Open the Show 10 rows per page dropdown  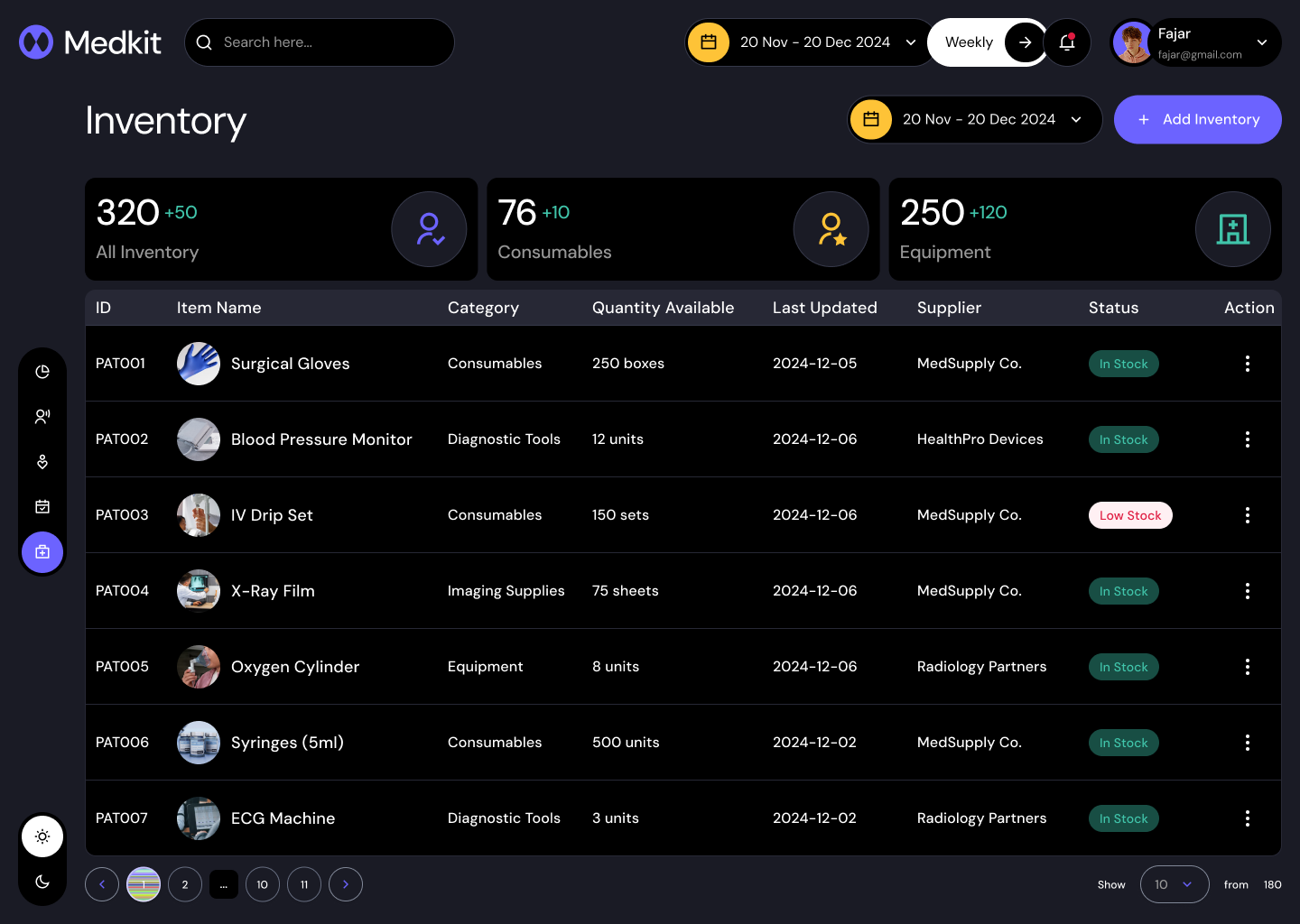point(1175,884)
